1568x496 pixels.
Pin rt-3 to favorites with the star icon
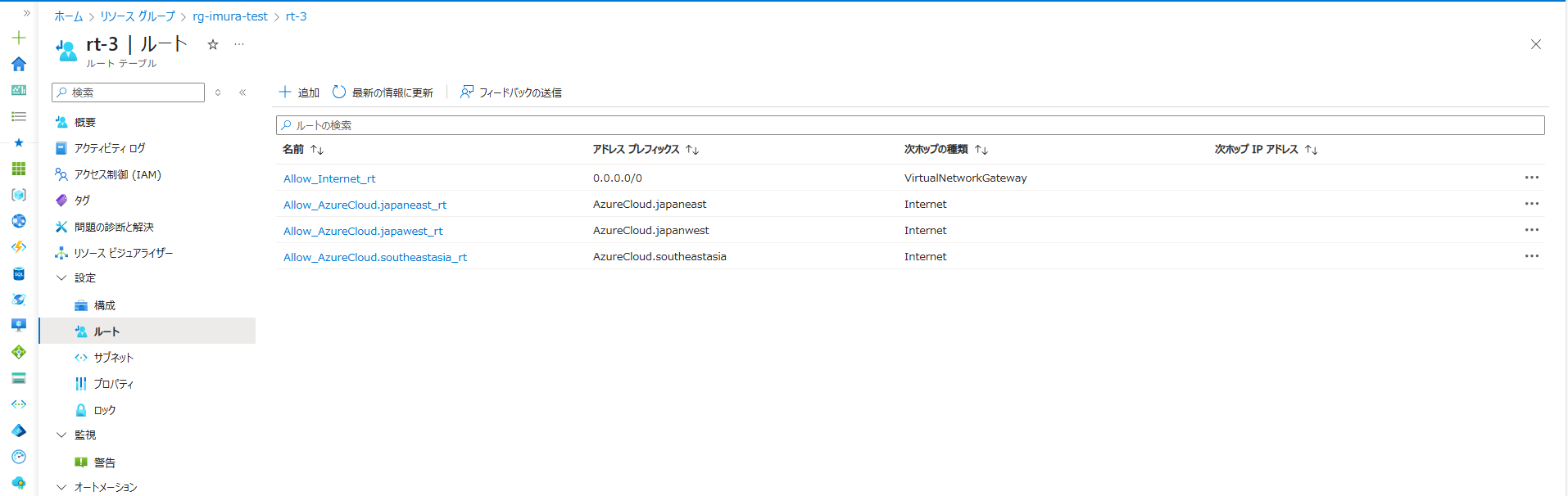click(x=213, y=44)
